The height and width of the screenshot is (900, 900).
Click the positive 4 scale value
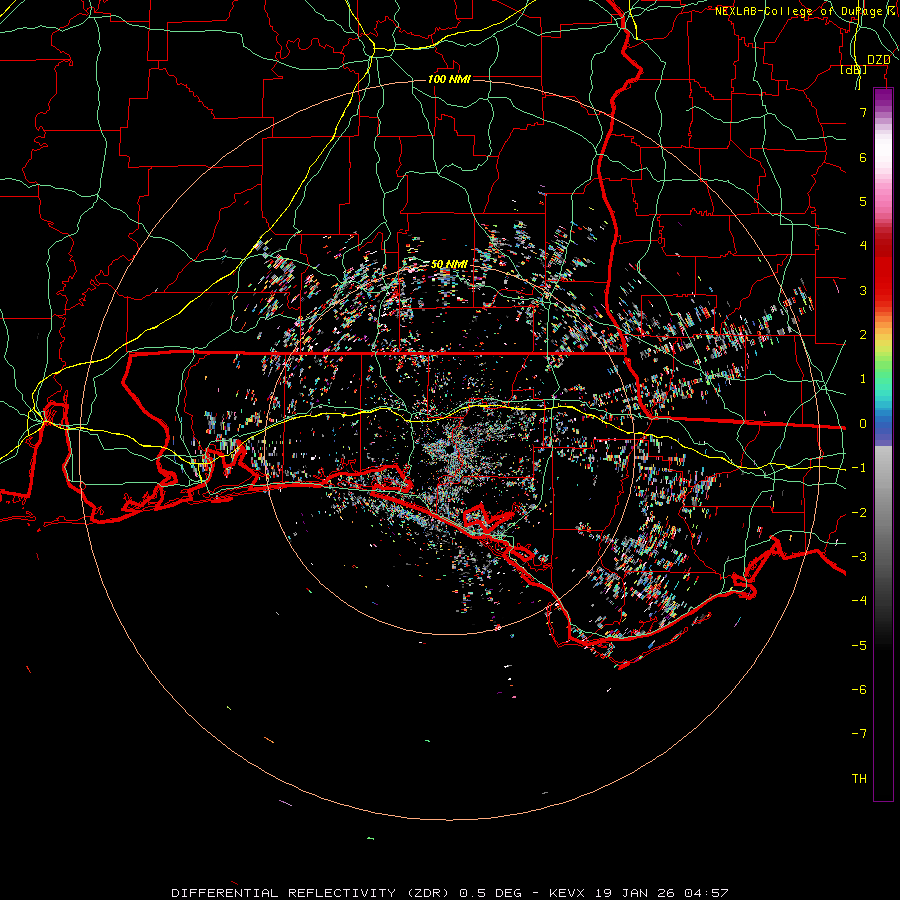[x=863, y=246]
